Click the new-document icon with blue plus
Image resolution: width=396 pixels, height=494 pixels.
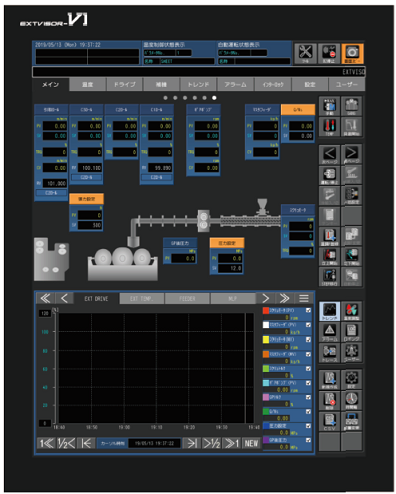click(x=329, y=379)
